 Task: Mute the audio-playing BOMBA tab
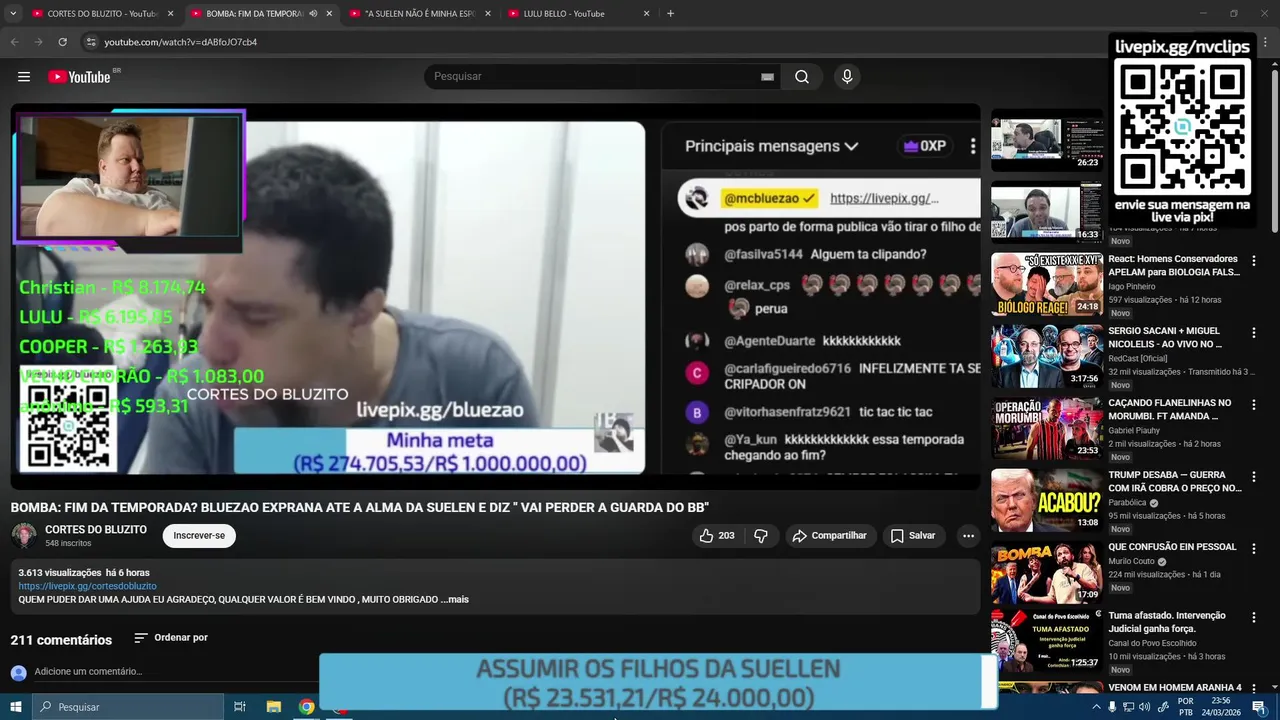coord(313,14)
